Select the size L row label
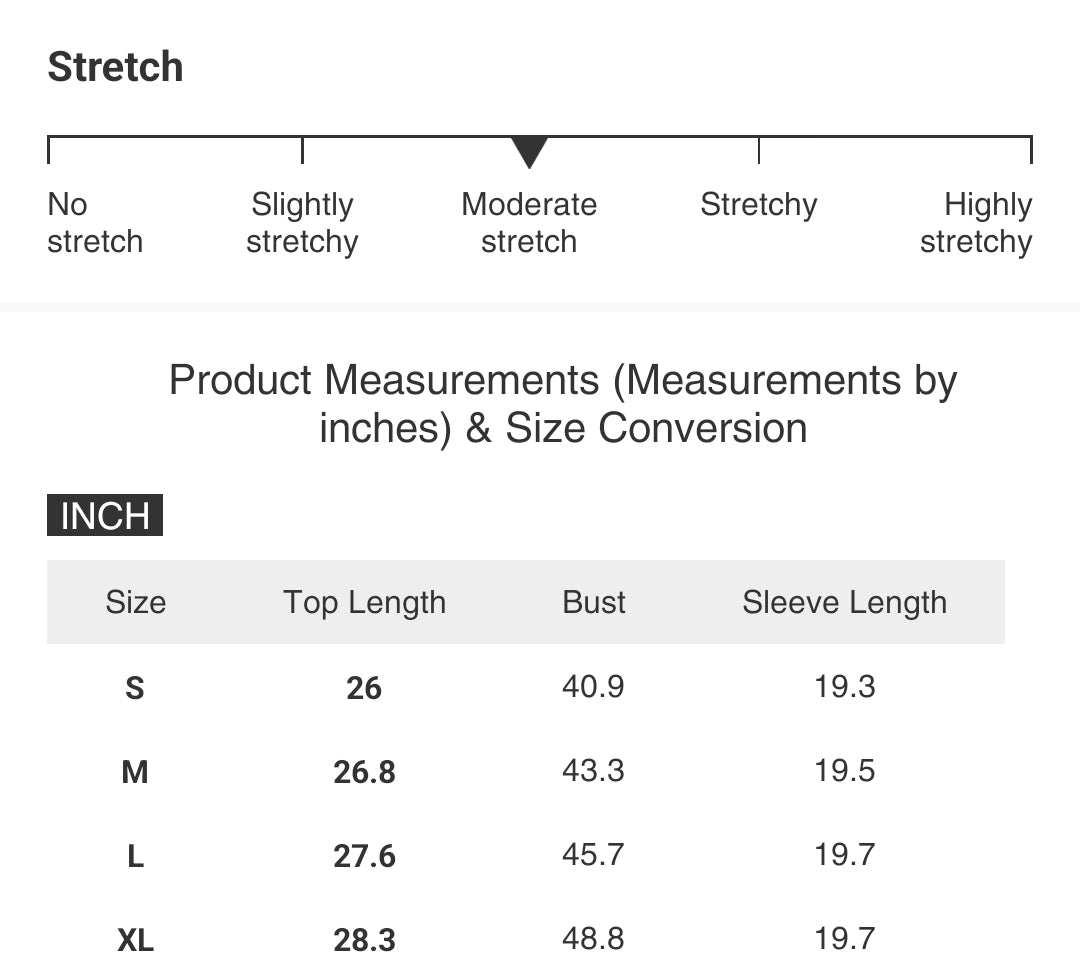This screenshot has width=1080, height=977. click(135, 856)
